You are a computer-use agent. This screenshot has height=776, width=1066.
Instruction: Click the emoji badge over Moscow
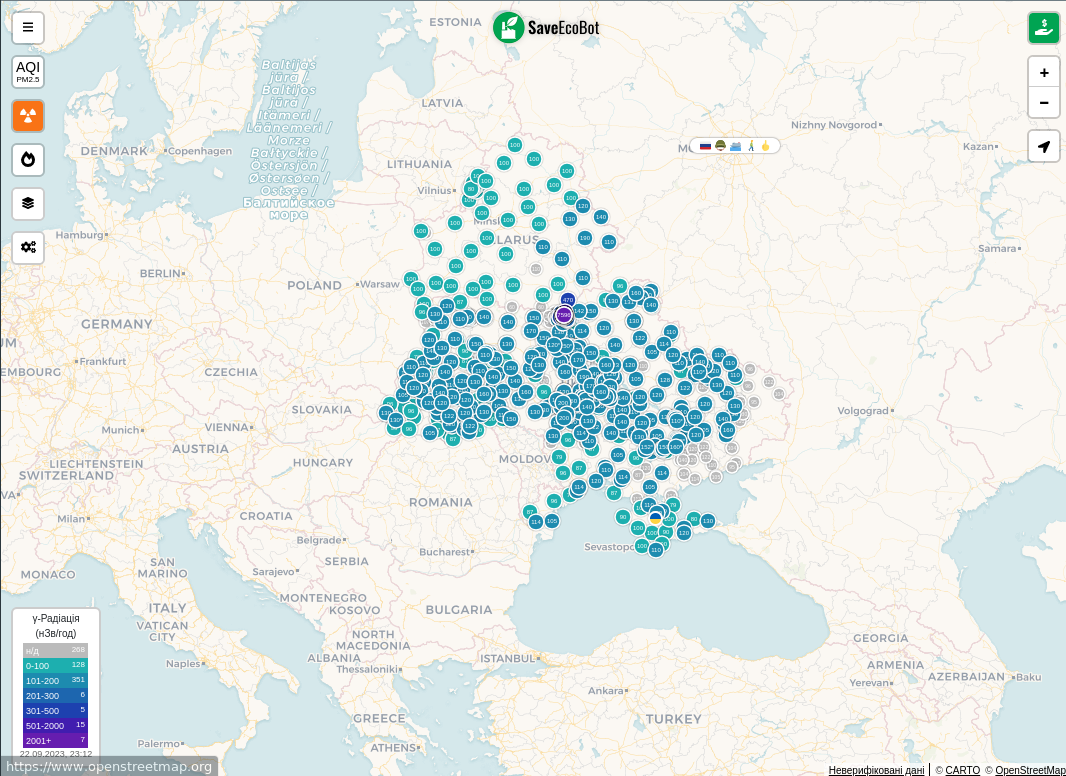pos(735,146)
